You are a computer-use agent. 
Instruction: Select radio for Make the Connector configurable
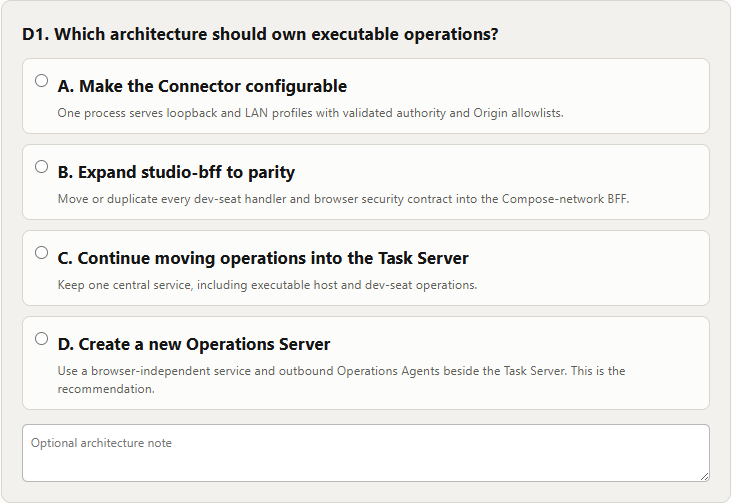click(x=42, y=81)
